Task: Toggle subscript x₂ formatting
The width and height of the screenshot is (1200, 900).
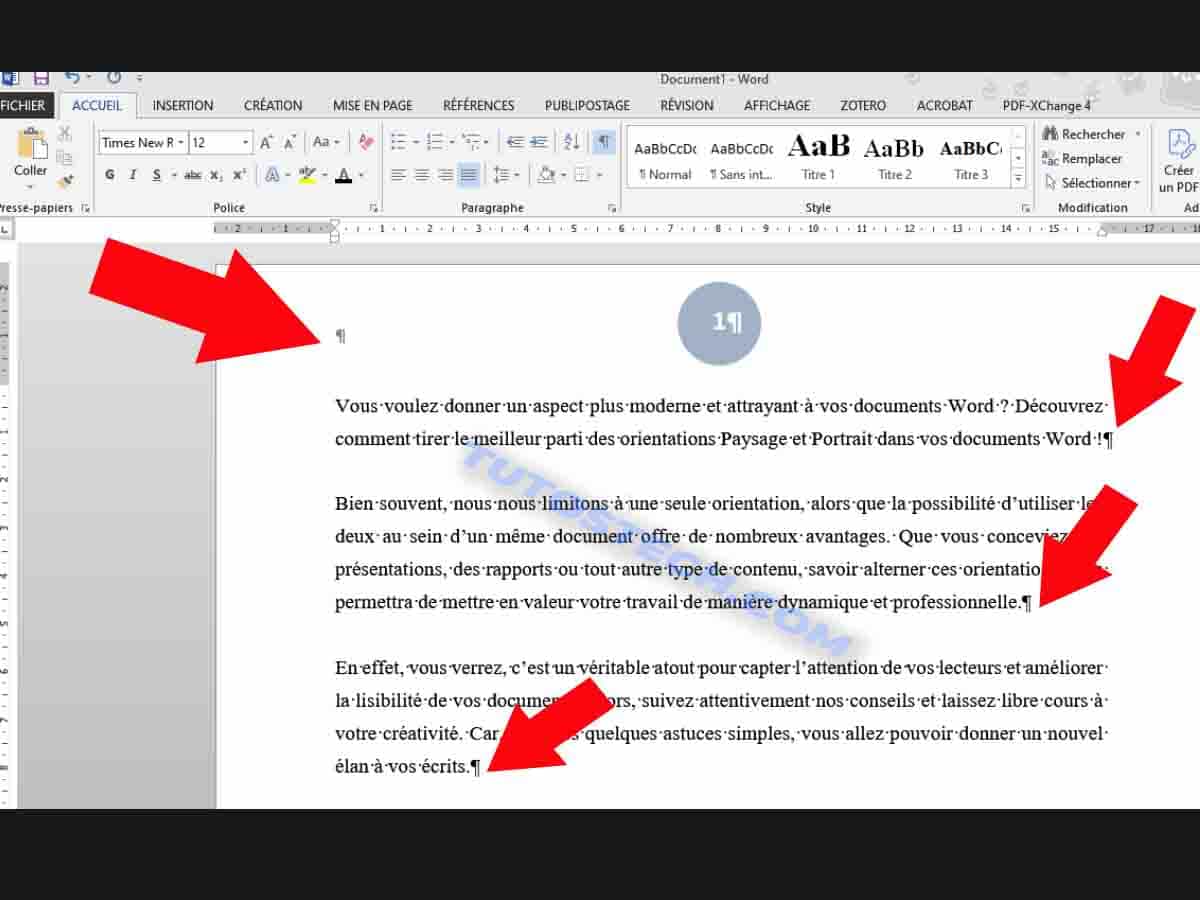Action: coord(217,175)
